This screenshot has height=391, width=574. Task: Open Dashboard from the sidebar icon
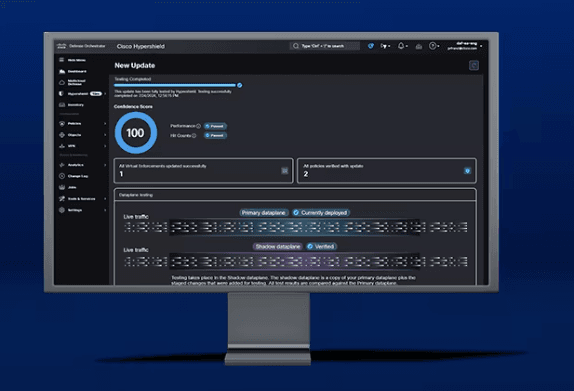point(62,71)
